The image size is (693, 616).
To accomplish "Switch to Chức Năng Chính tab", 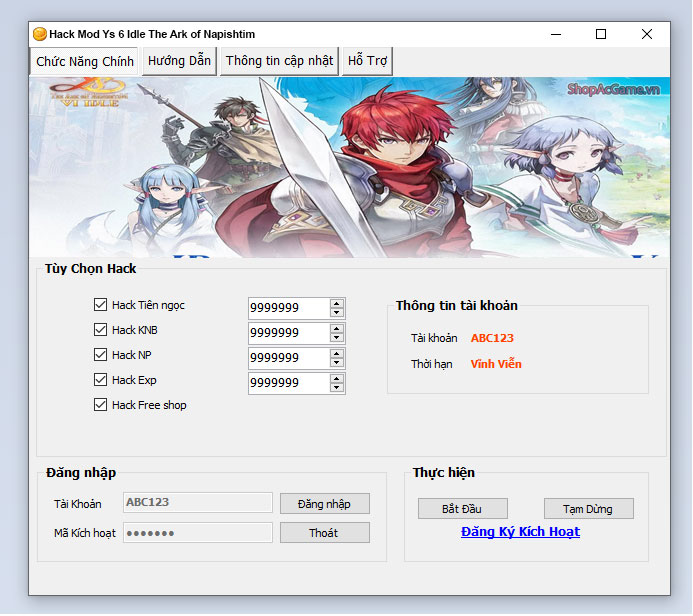I will click(84, 61).
